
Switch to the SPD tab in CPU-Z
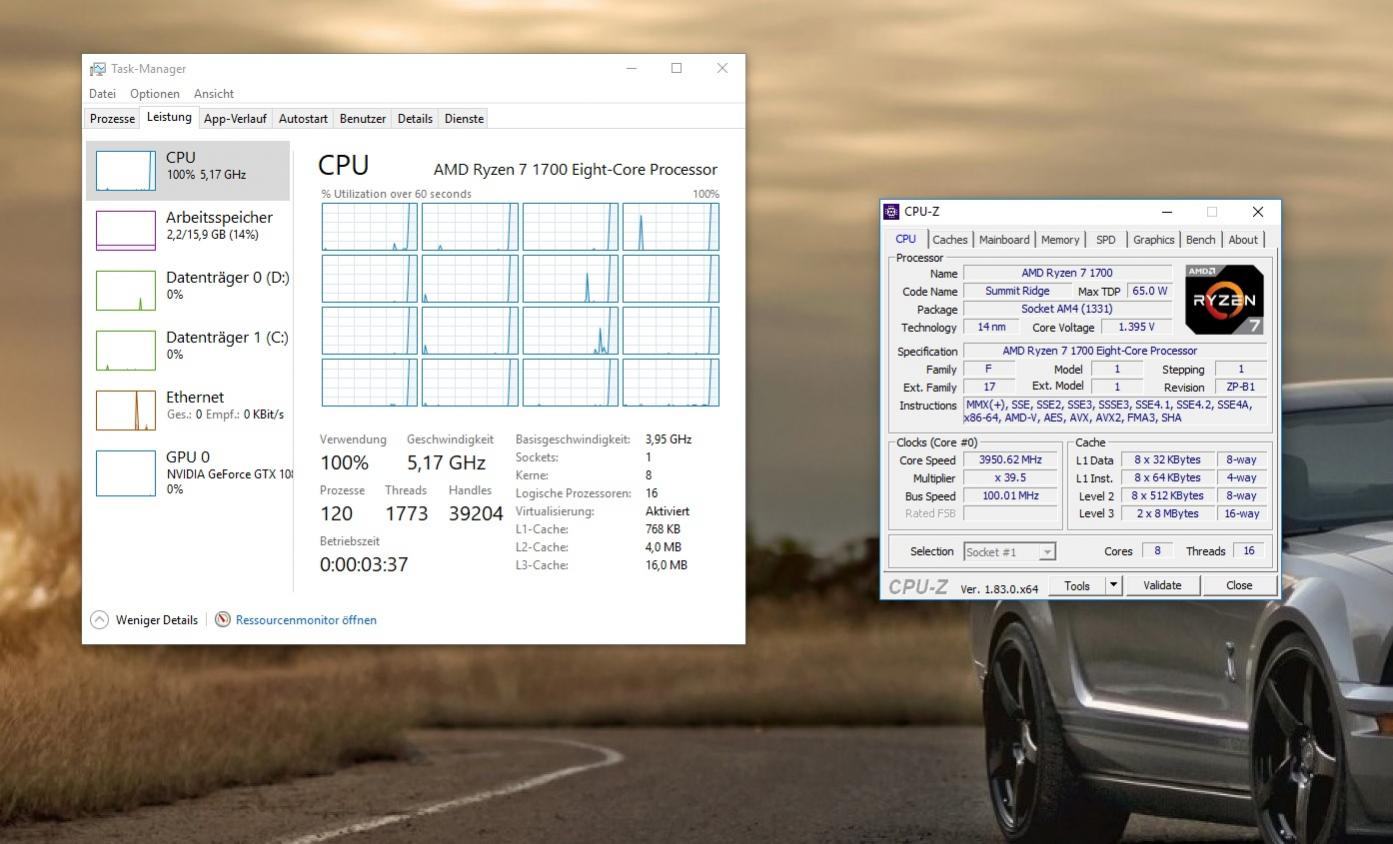coord(1106,240)
